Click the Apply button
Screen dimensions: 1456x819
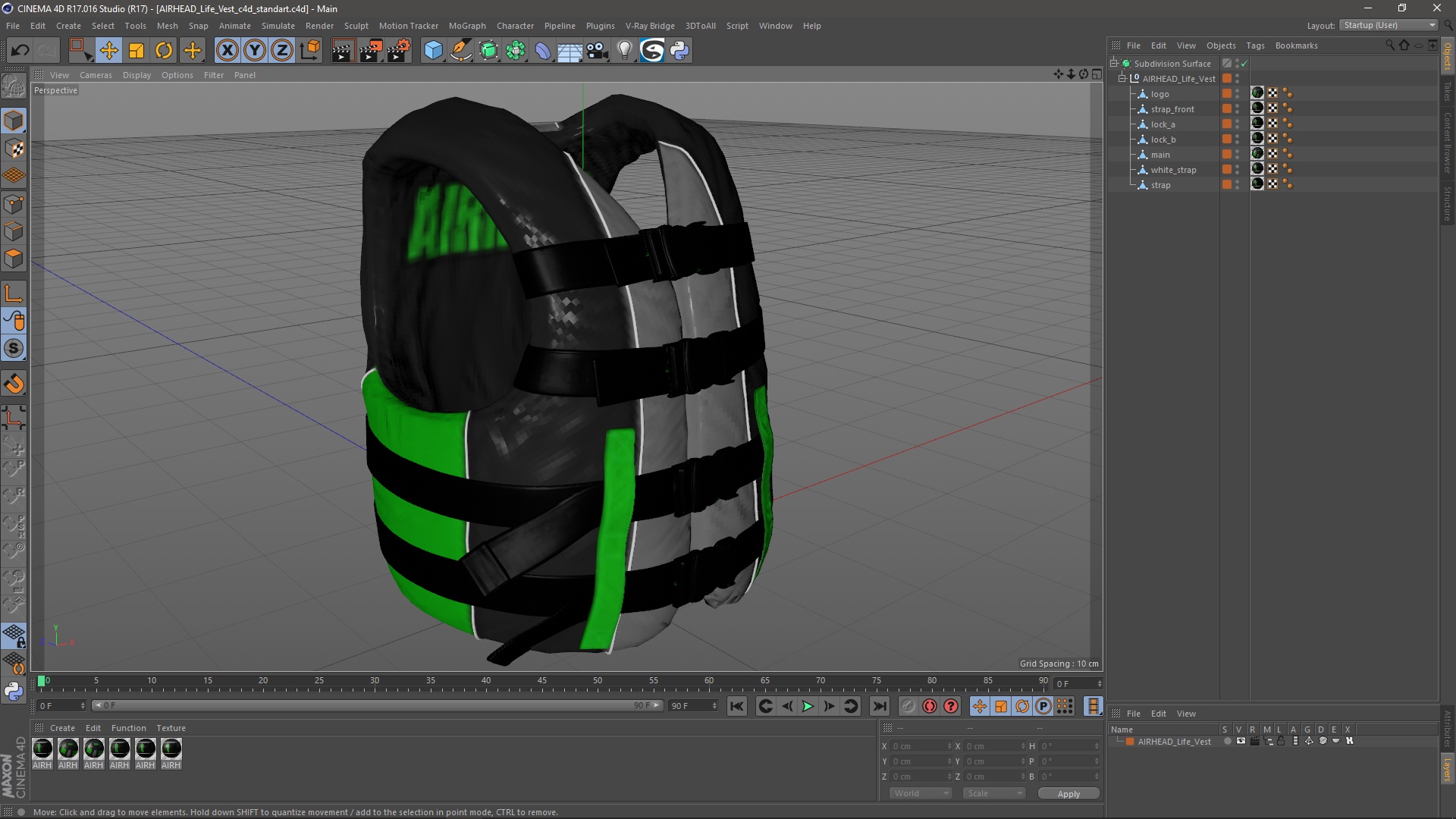coord(1068,793)
